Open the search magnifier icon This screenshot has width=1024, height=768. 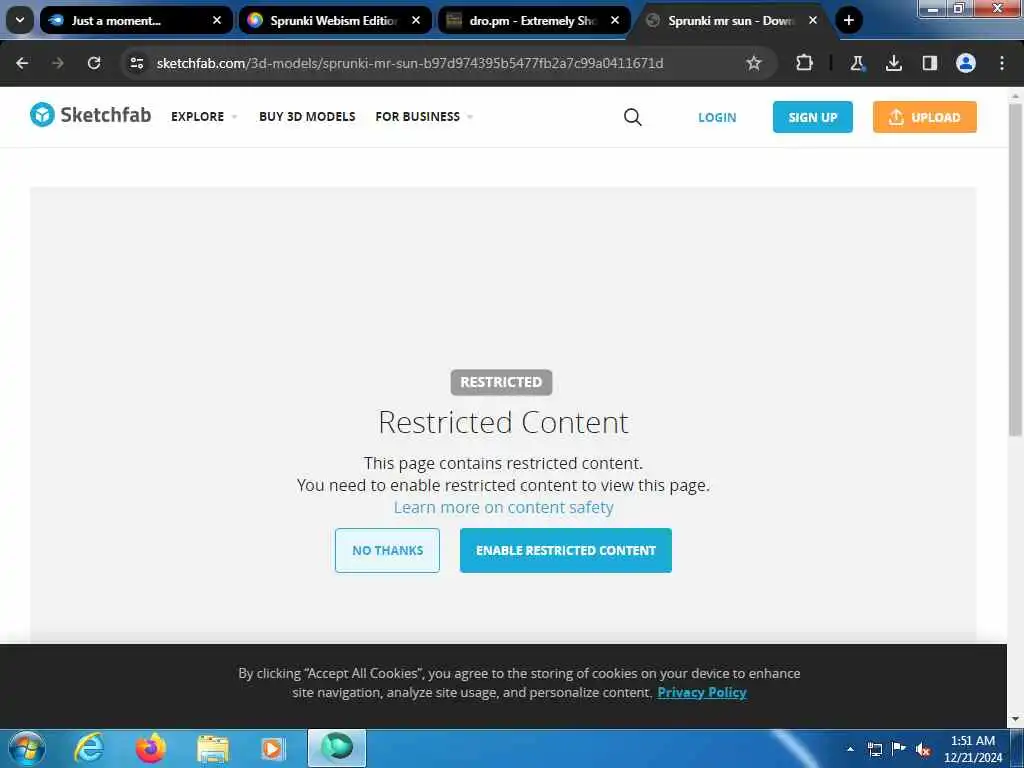[632, 117]
